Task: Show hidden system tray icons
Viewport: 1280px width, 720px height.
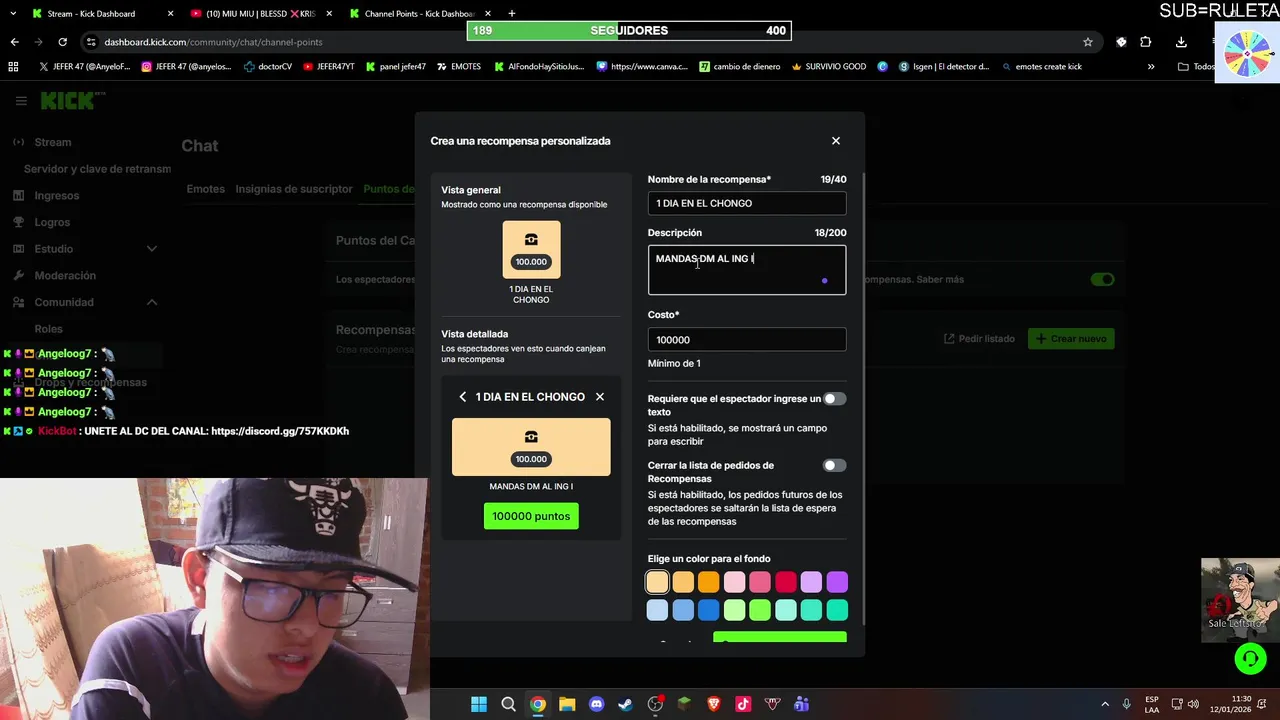Action: pyautogui.click(x=1105, y=704)
